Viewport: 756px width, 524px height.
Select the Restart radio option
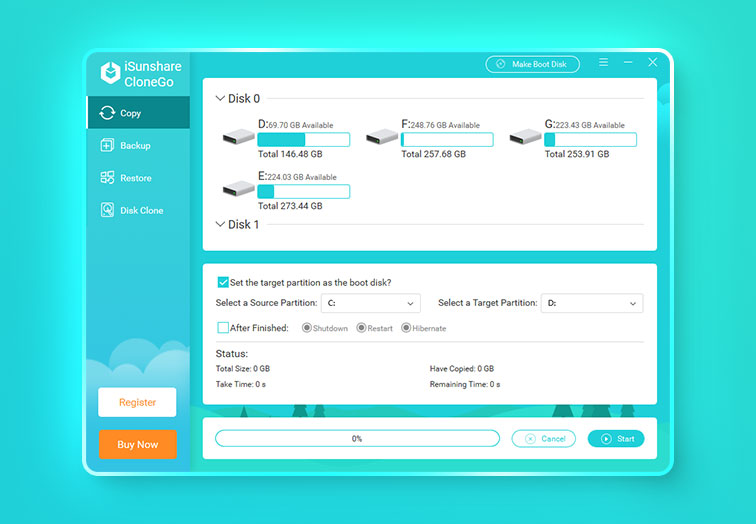click(361, 328)
